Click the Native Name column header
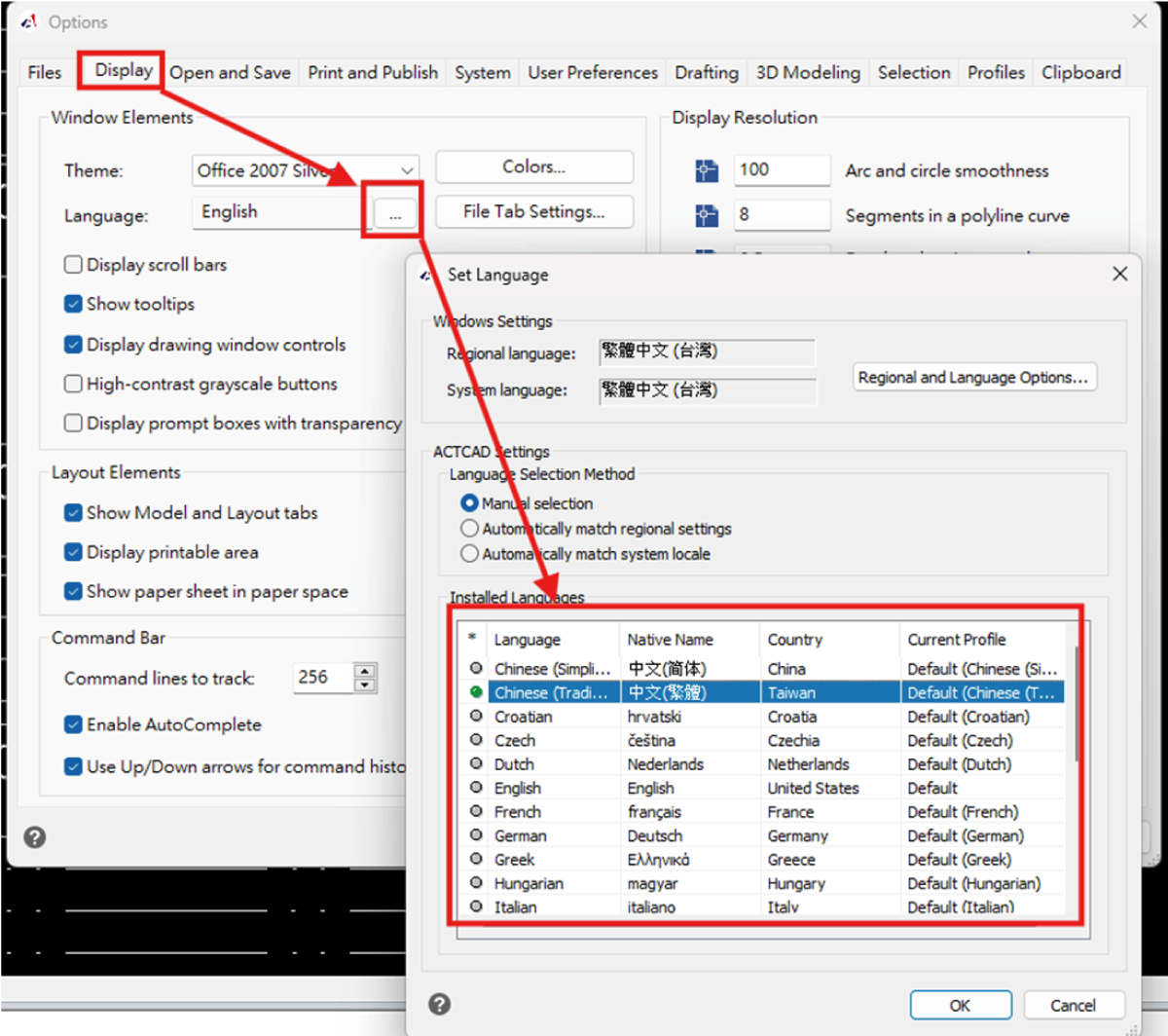Screen dimensions: 1168x1036 click(x=689, y=640)
